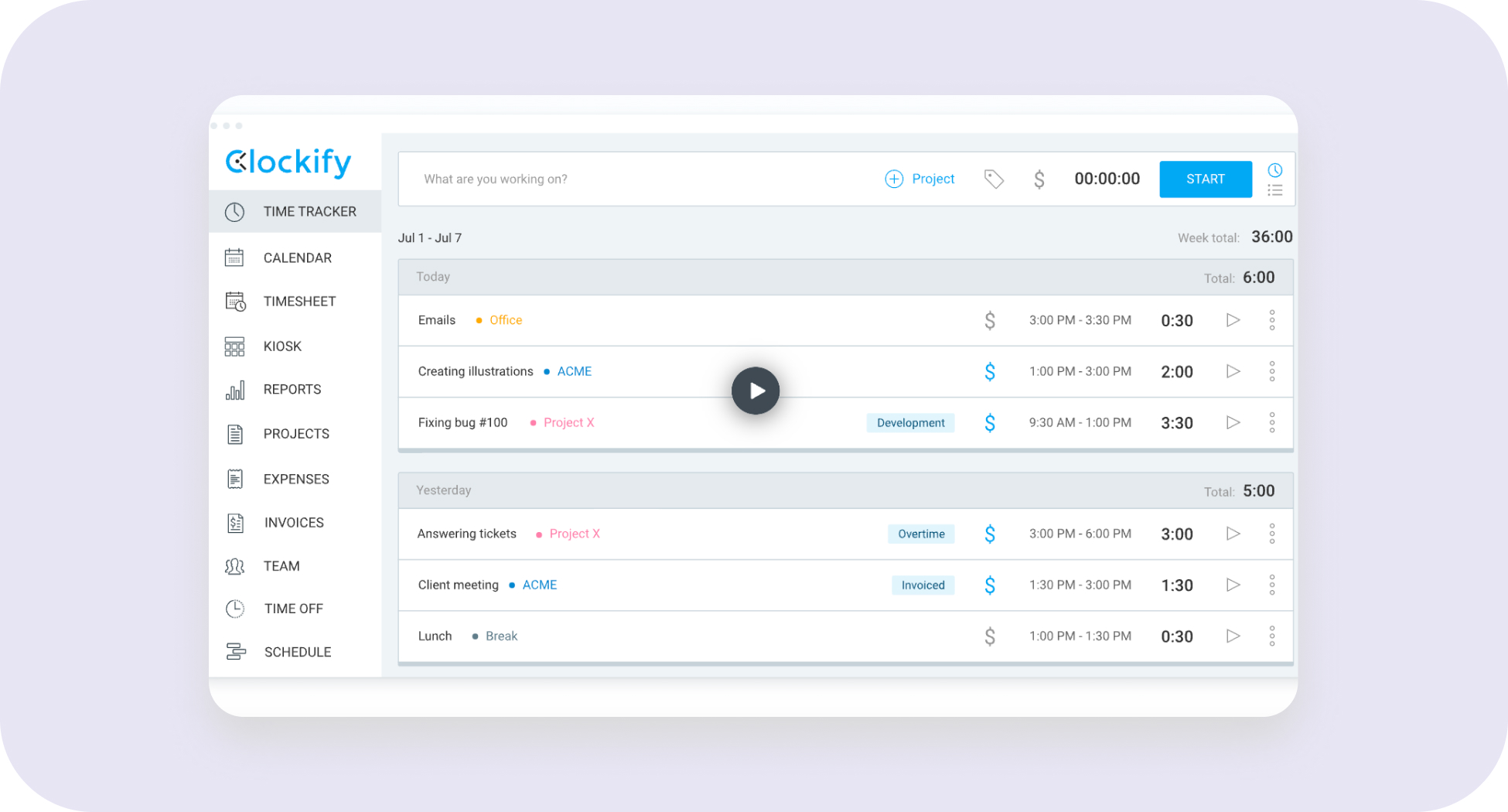1508x812 pixels.
Task: Toggle billable status on the Emails entry
Action: pyautogui.click(x=990, y=319)
